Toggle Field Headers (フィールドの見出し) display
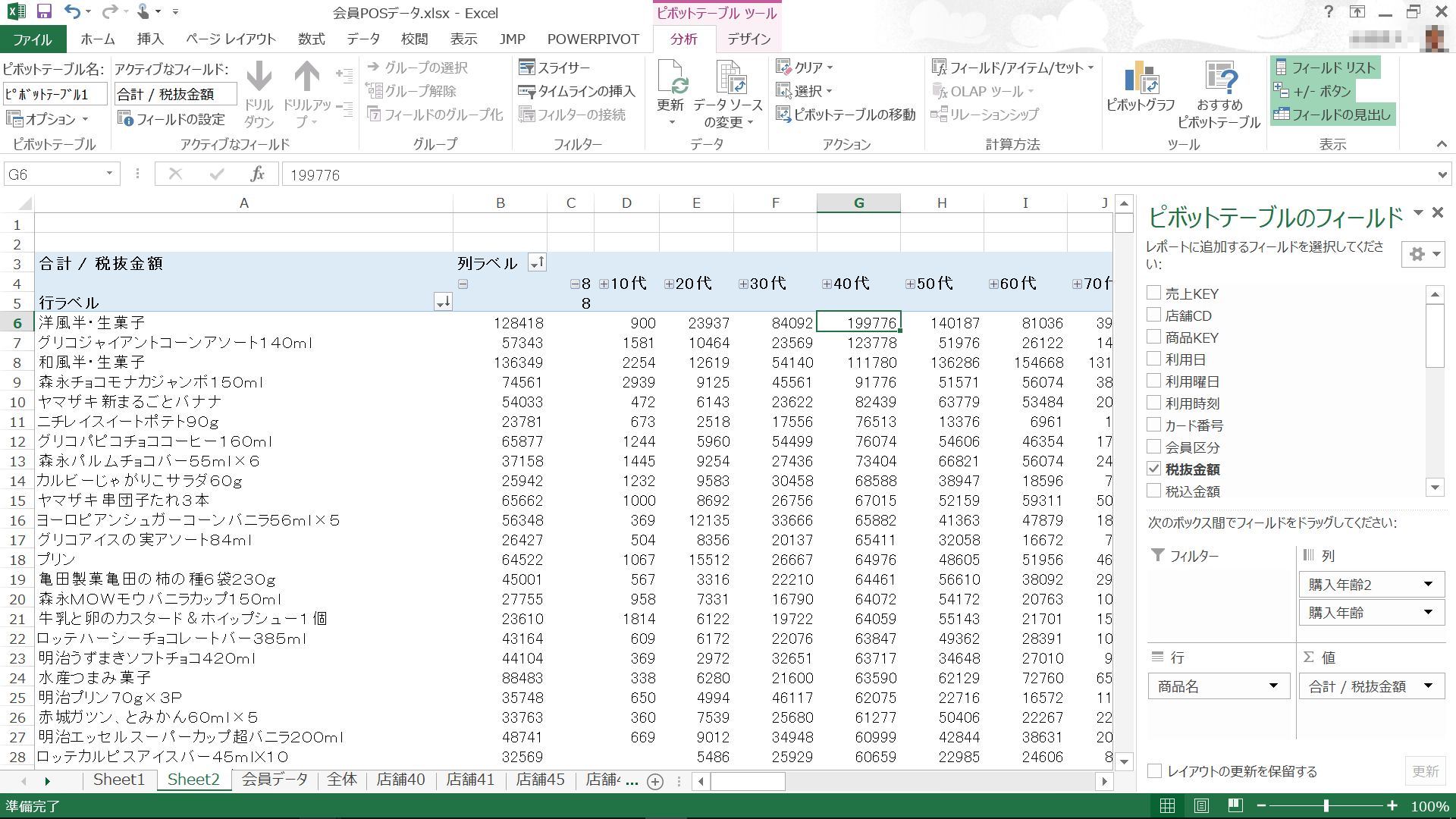This screenshot has height=819, width=1456. pyautogui.click(x=1332, y=115)
